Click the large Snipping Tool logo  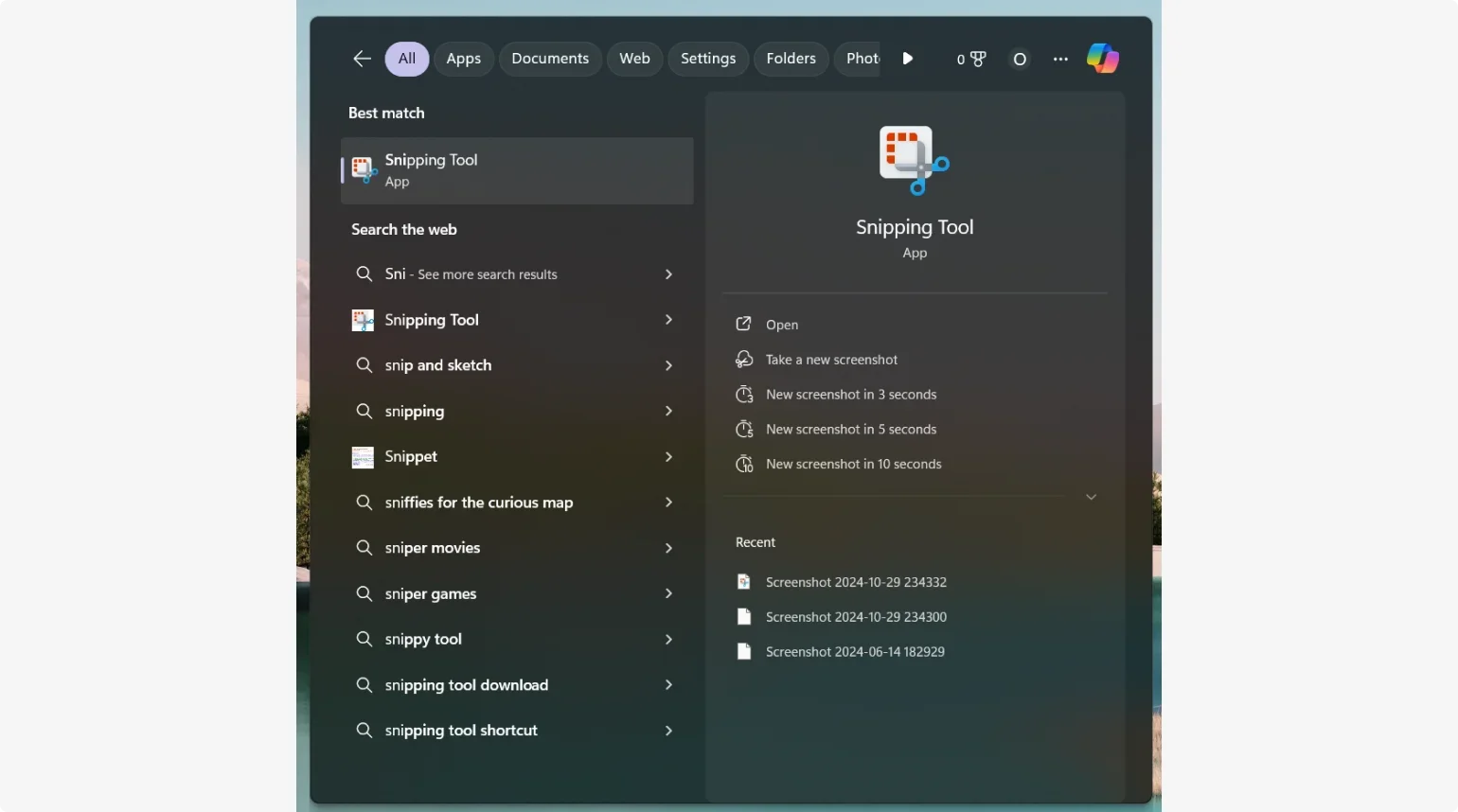(x=914, y=160)
